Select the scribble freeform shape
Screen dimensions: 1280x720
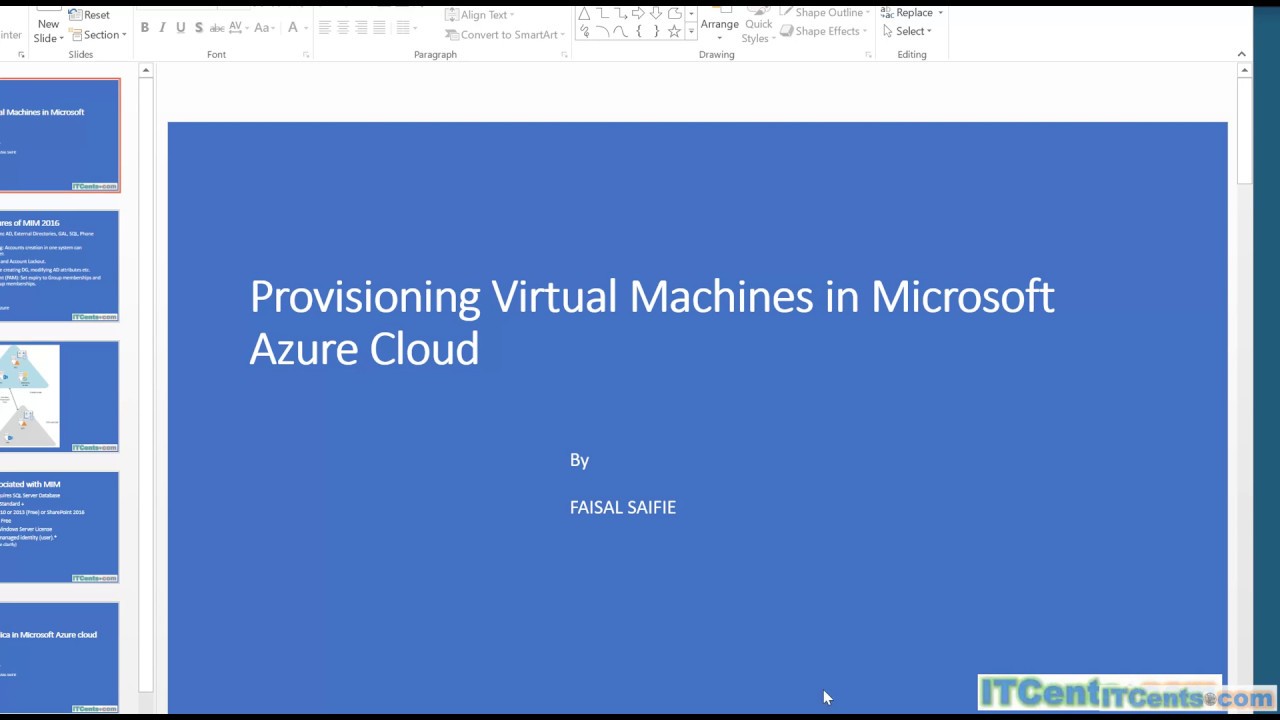pyautogui.click(x=584, y=31)
